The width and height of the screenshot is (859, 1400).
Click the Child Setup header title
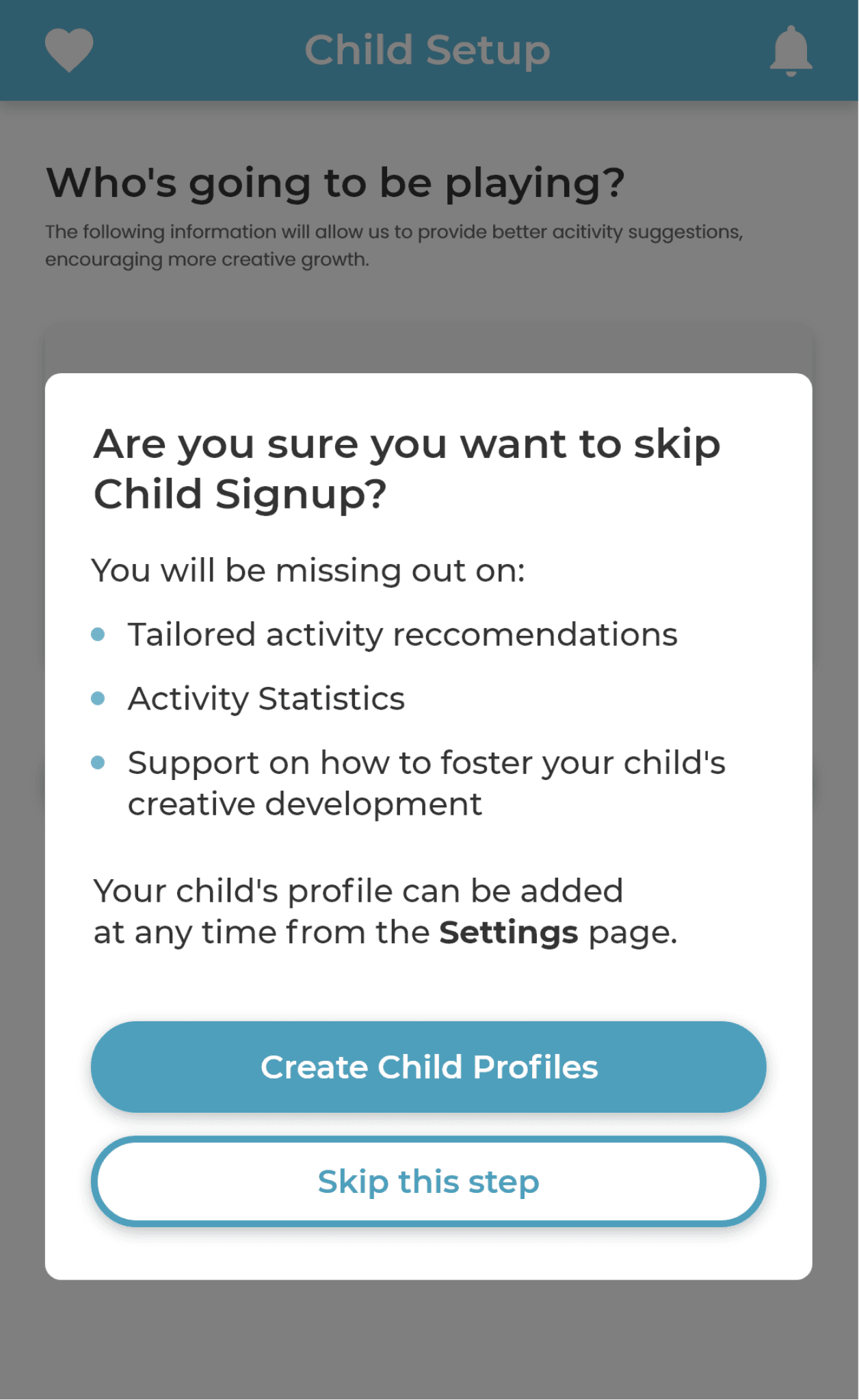427,50
